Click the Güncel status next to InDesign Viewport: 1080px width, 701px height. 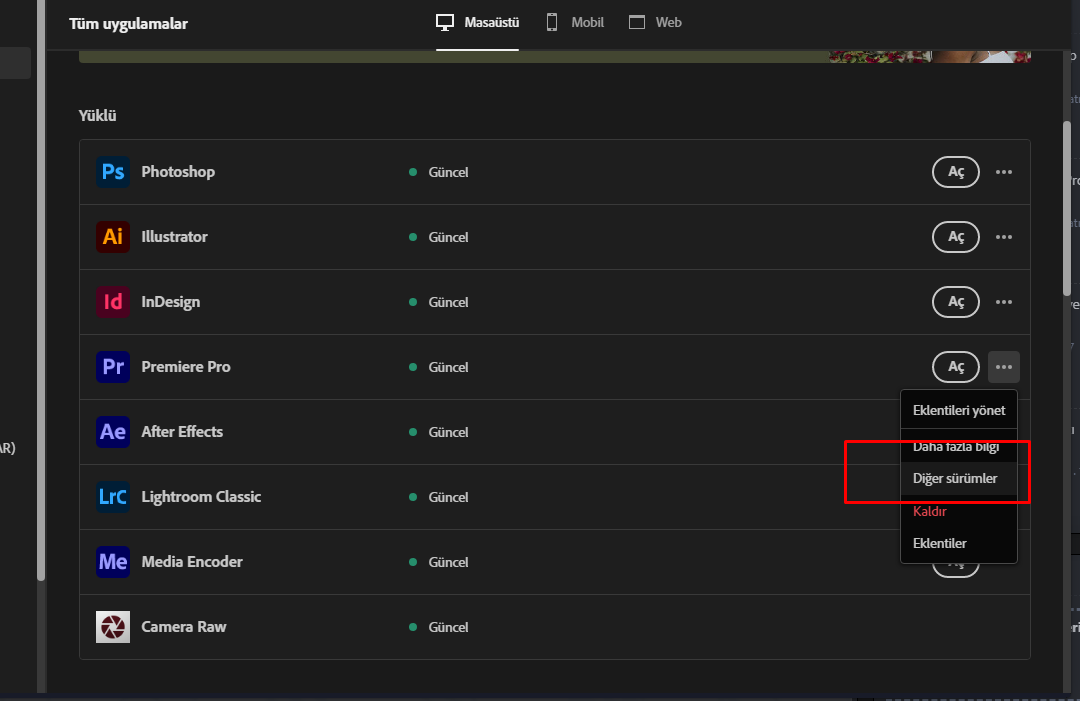(439, 302)
